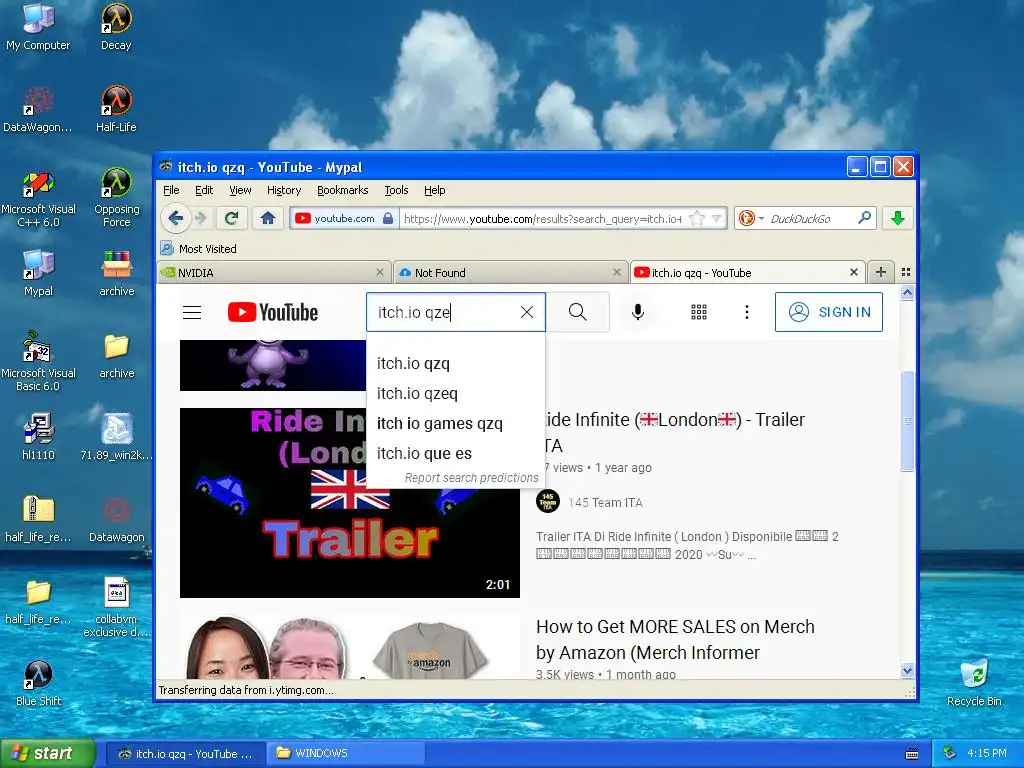The image size is (1024, 768).
Task: Open the View menu
Action: click(x=240, y=190)
